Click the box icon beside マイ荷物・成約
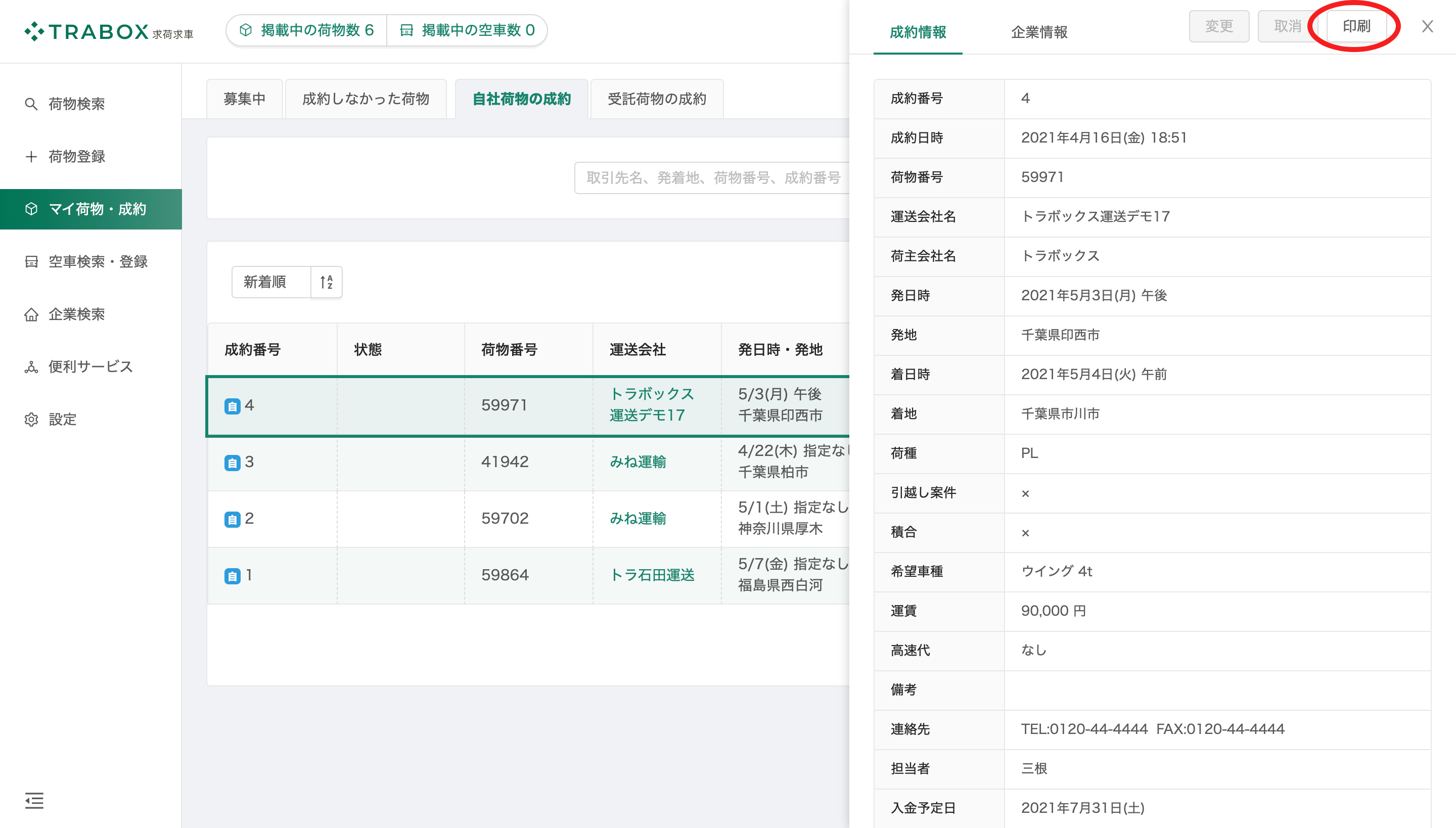The height and width of the screenshot is (828, 1456). pyautogui.click(x=31, y=209)
